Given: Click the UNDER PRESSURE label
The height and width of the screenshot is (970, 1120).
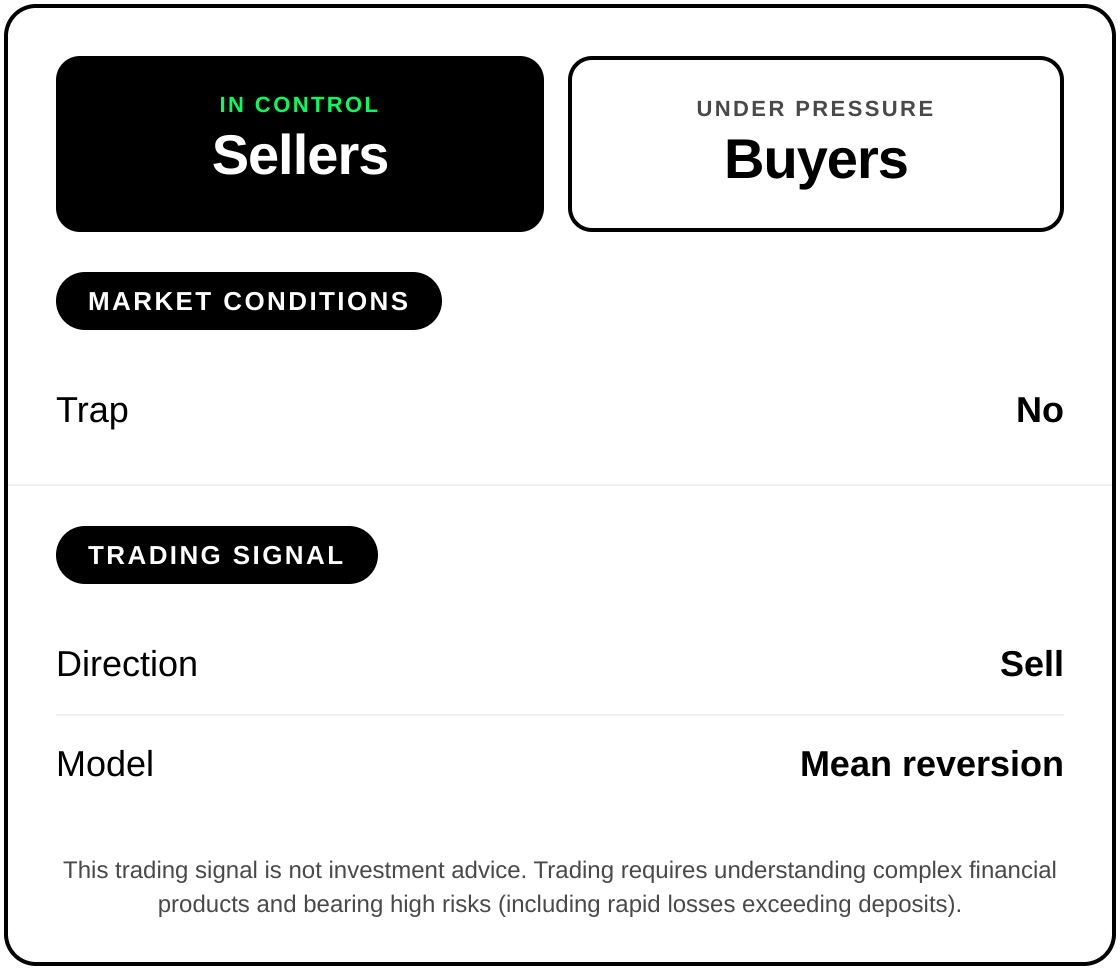Looking at the screenshot, I should (815, 109).
